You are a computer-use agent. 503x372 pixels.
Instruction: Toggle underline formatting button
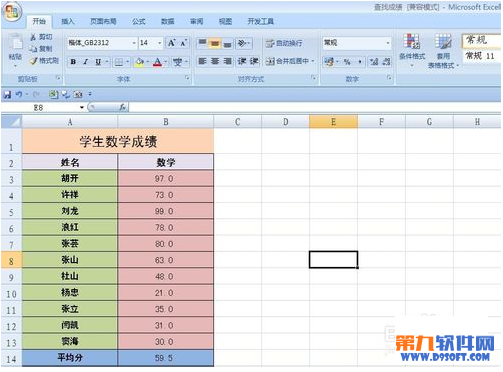click(98, 62)
